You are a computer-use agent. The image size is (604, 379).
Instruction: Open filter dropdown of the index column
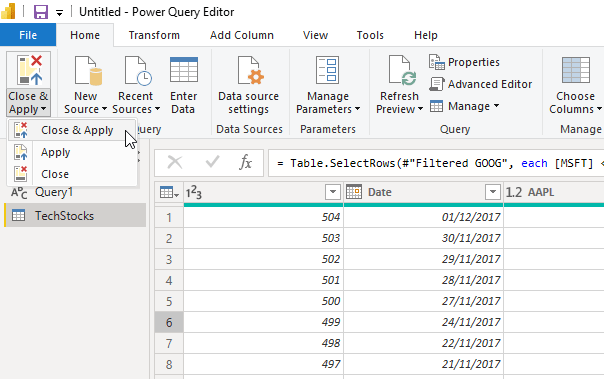pyautogui.click(x=333, y=191)
